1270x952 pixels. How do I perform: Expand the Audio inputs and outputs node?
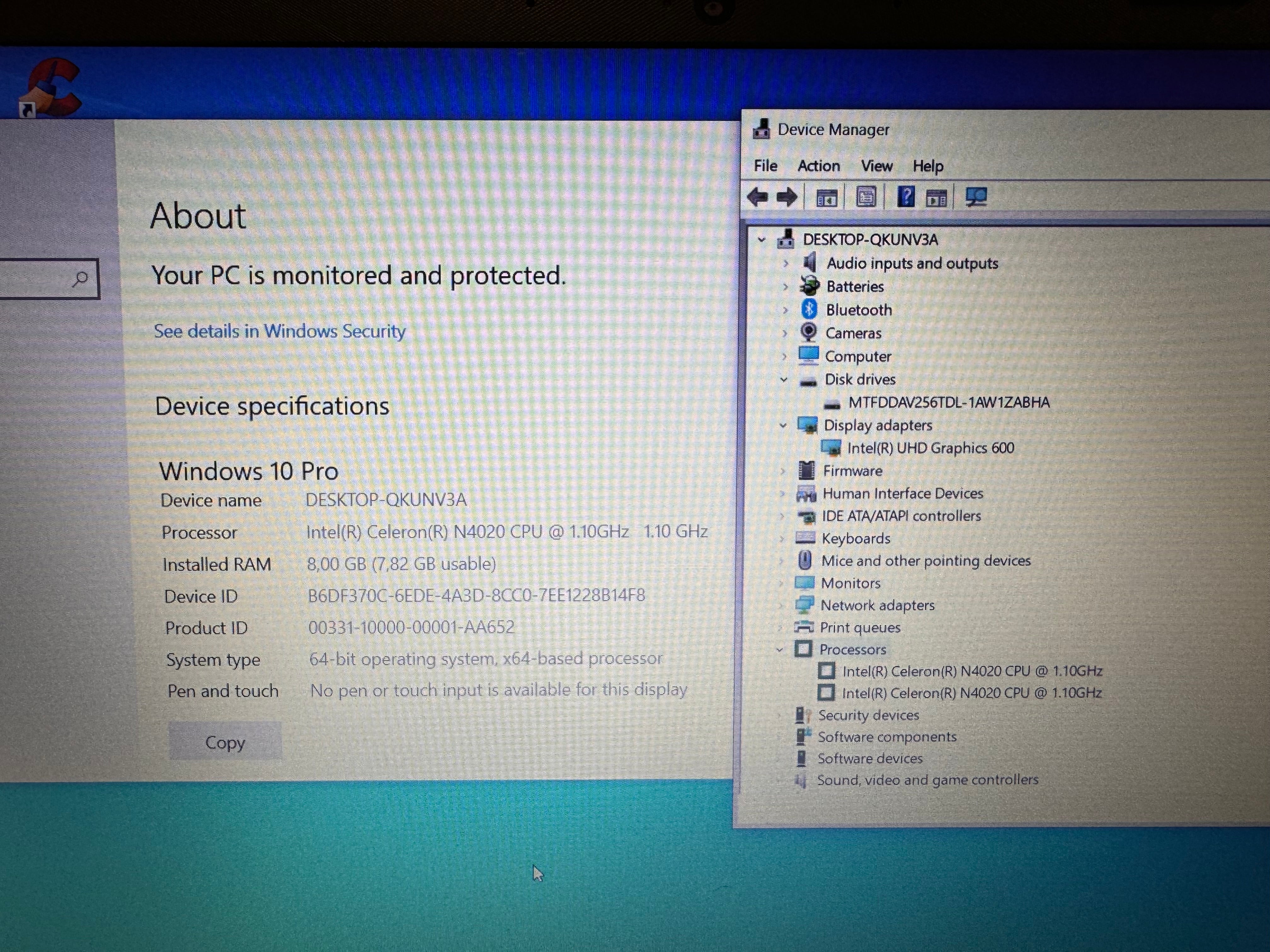pyautogui.click(x=786, y=263)
